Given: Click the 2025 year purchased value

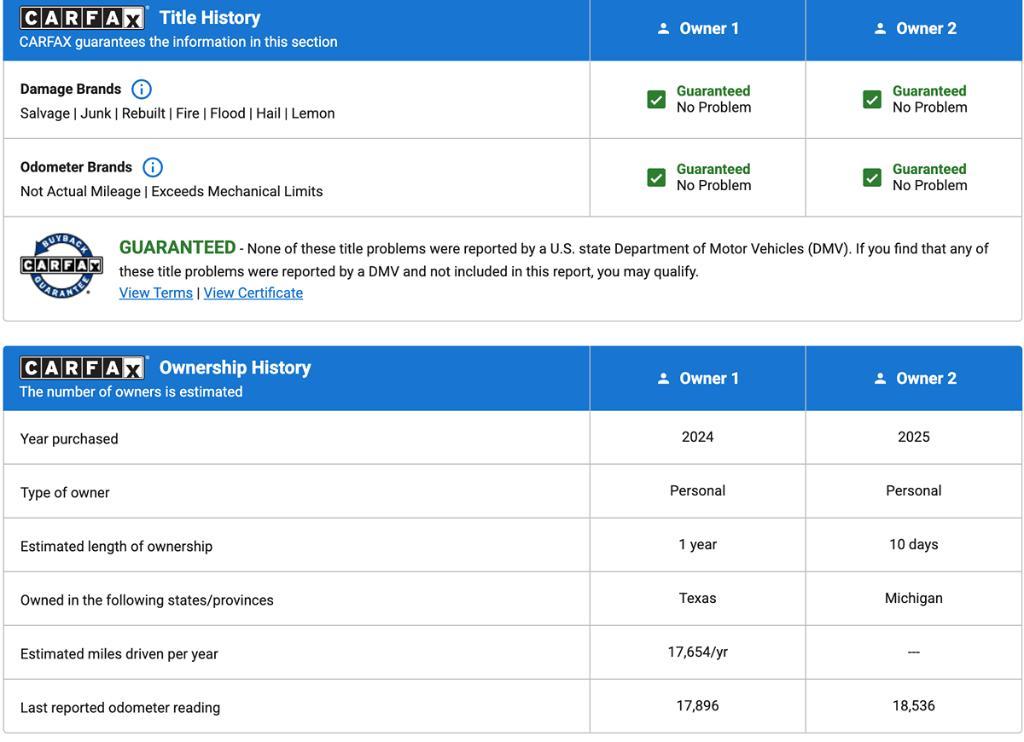Looking at the screenshot, I should point(914,437).
